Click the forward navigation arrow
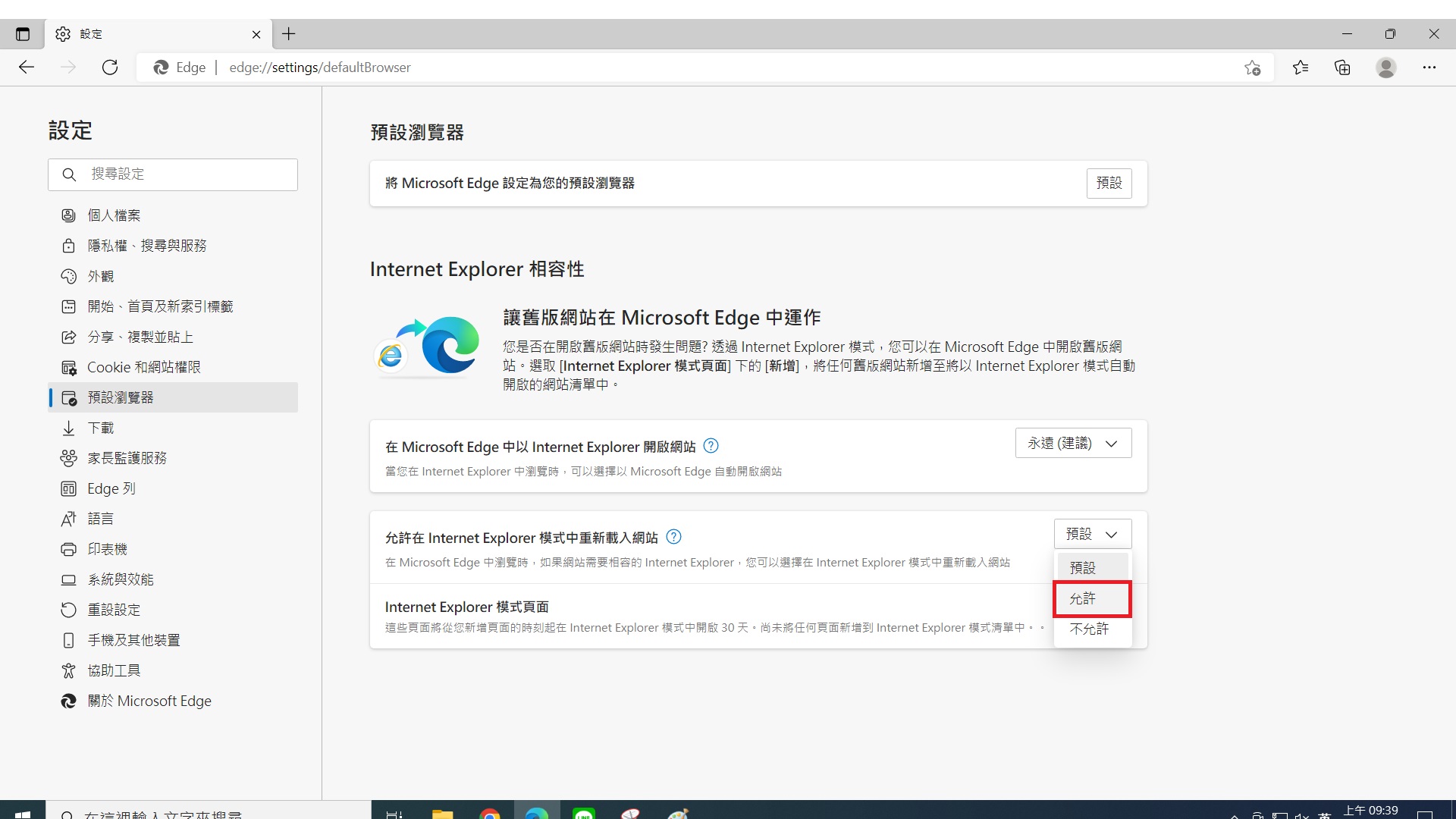 pyautogui.click(x=68, y=67)
